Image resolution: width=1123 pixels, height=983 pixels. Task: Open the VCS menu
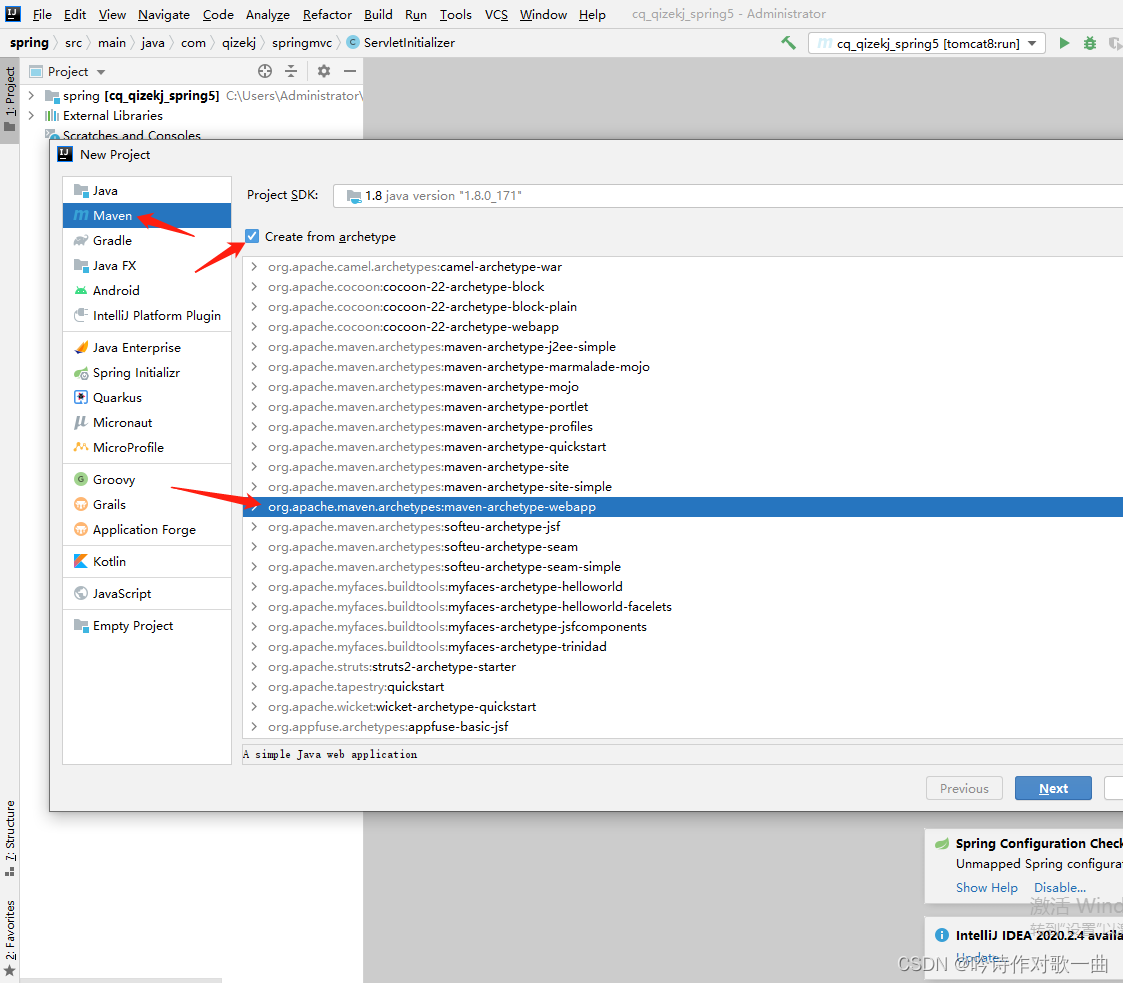click(x=496, y=14)
